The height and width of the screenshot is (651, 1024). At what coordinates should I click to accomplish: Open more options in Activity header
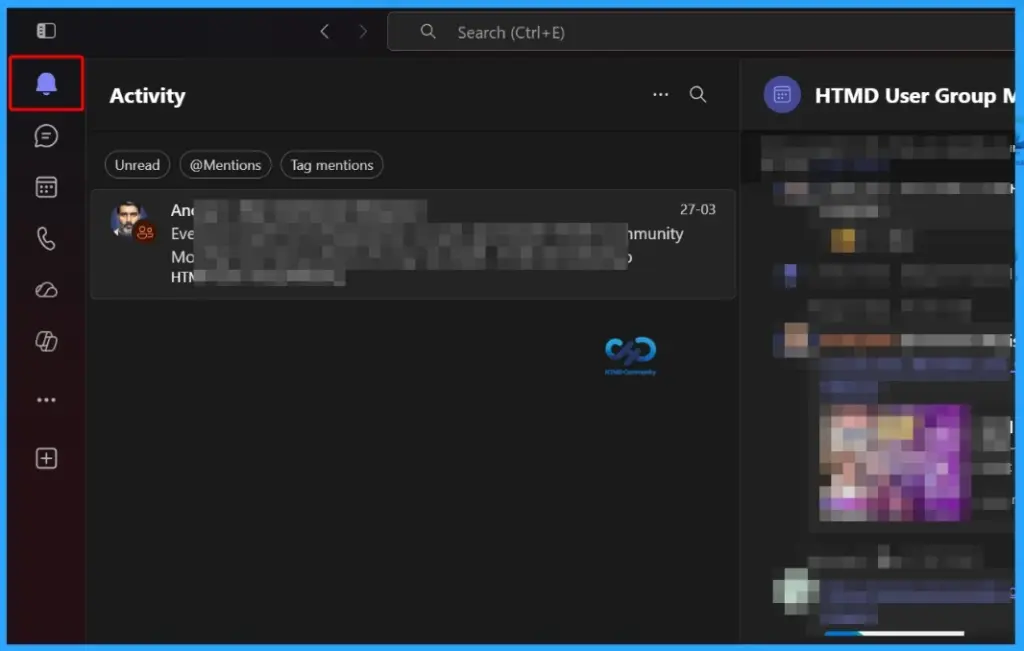pyautogui.click(x=659, y=94)
